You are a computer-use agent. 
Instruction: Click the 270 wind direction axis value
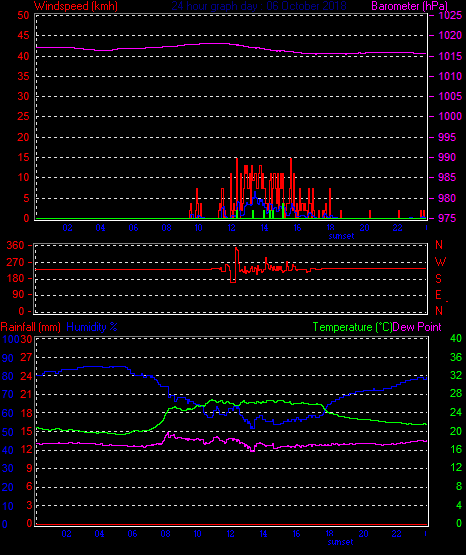tap(16, 263)
